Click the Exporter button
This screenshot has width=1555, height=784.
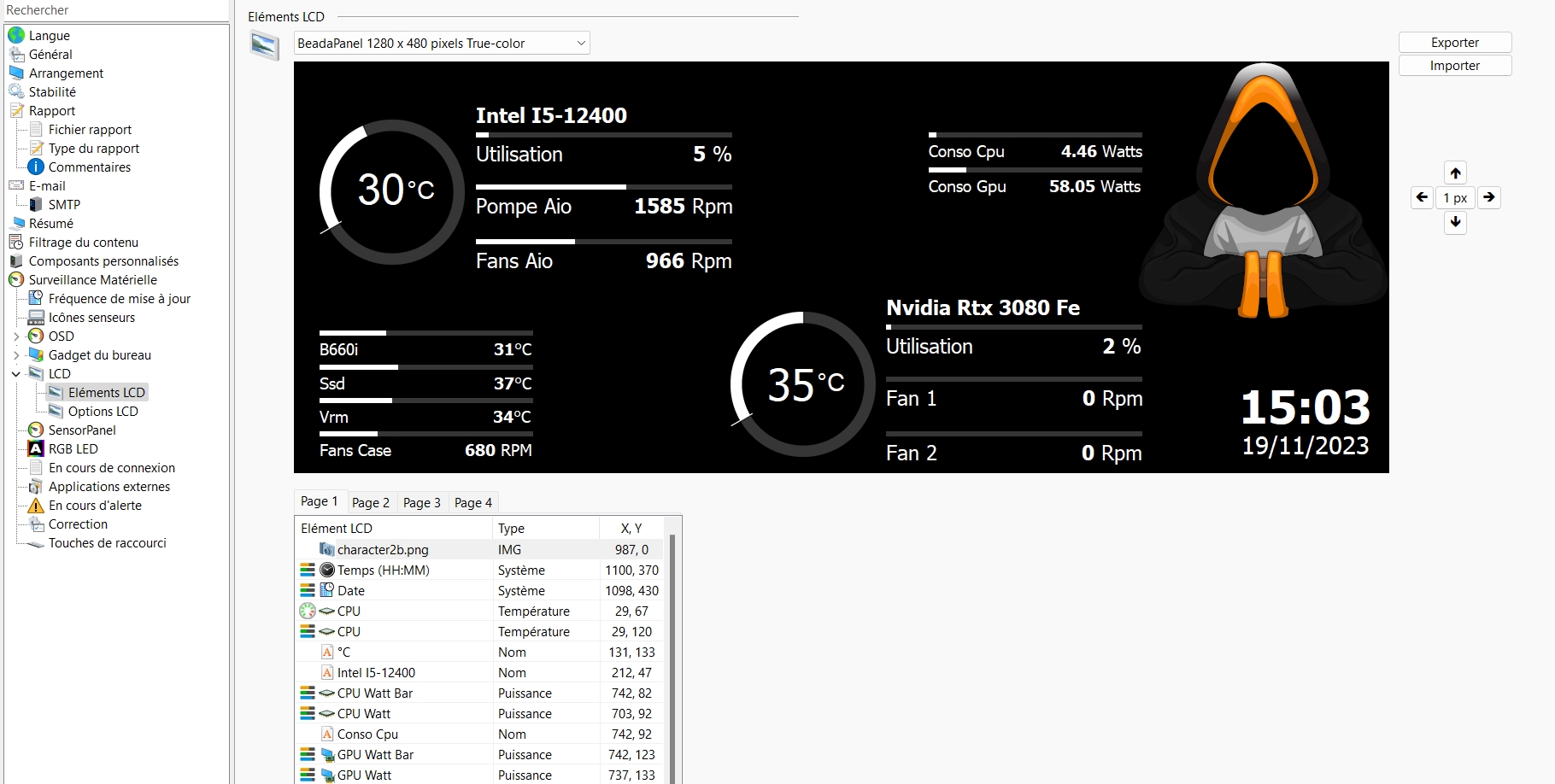pyautogui.click(x=1455, y=43)
